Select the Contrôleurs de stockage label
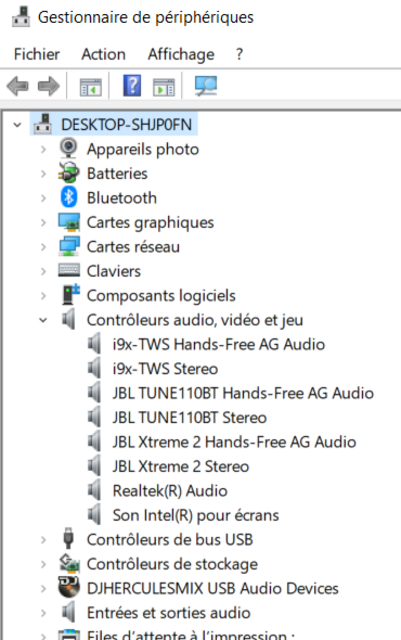The height and width of the screenshot is (640, 401). click(172, 564)
